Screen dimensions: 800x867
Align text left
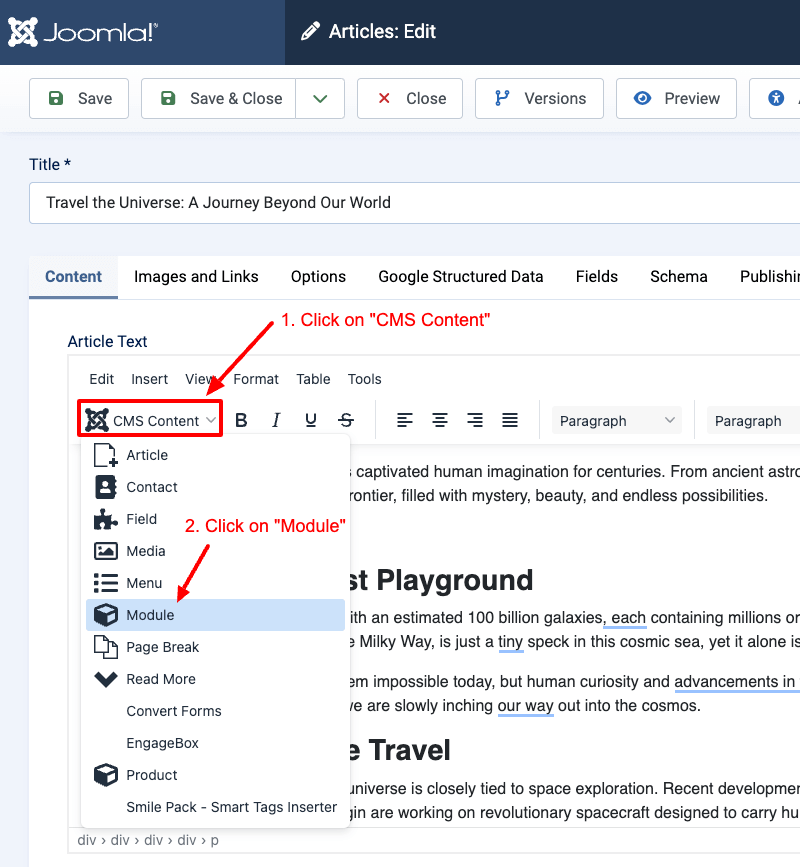[405, 421]
